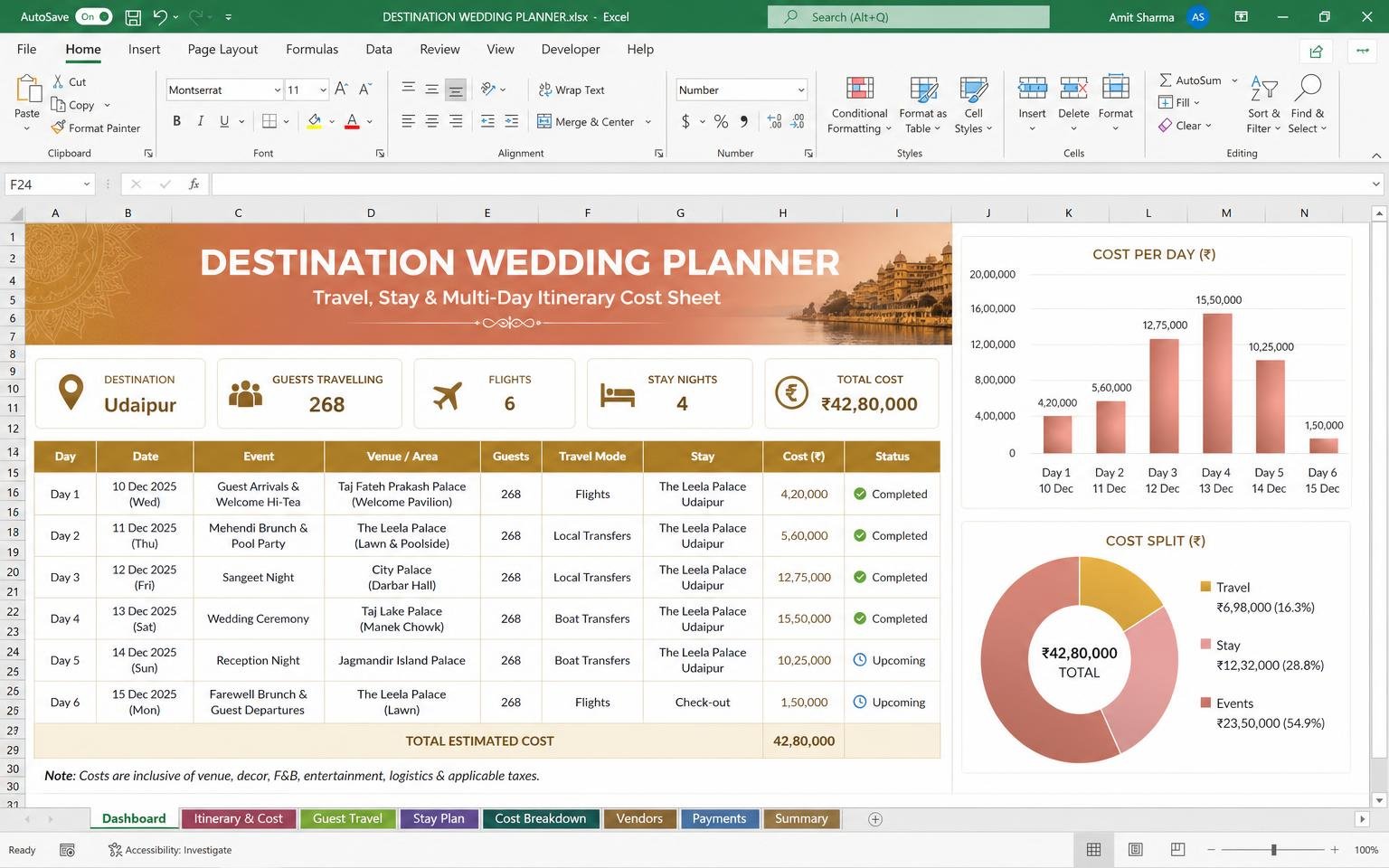Click the Decrease Indent icon
Screen dimensions: 1389x868
[x=487, y=121]
